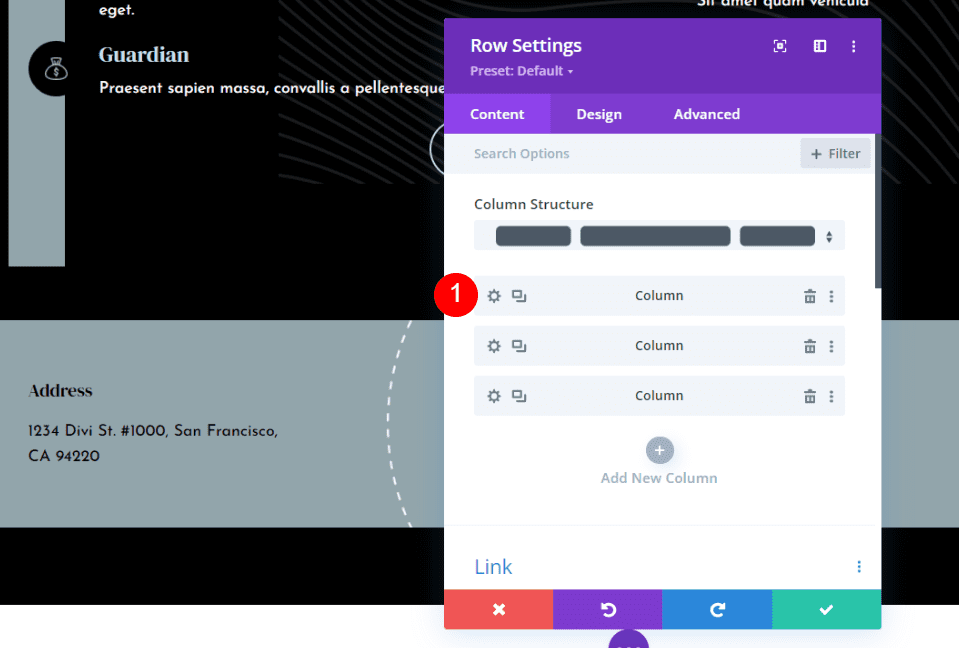Open the Link section options menu
The height and width of the screenshot is (648, 959).
click(x=858, y=566)
